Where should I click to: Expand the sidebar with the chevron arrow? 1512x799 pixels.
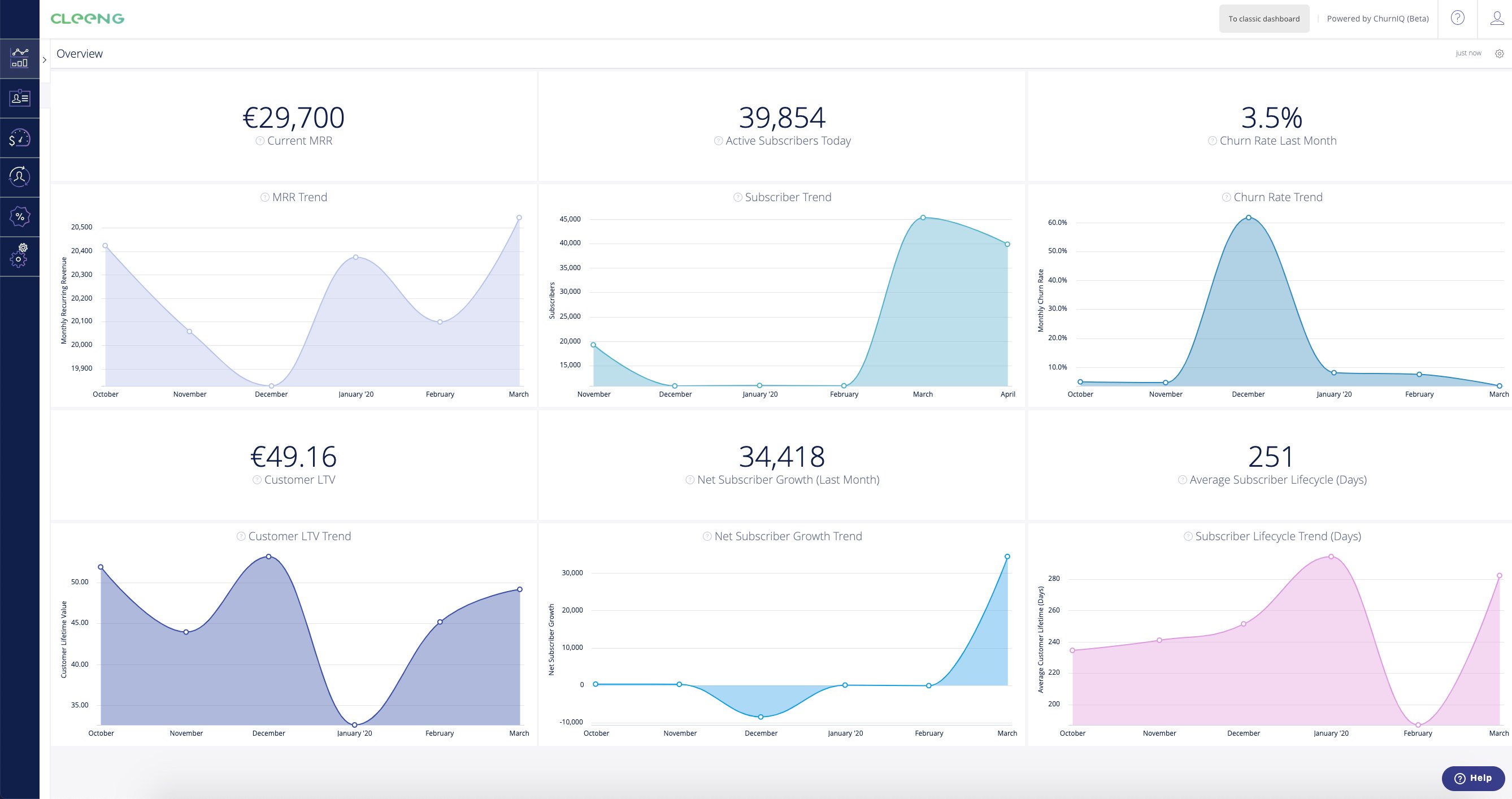[x=45, y=60]
